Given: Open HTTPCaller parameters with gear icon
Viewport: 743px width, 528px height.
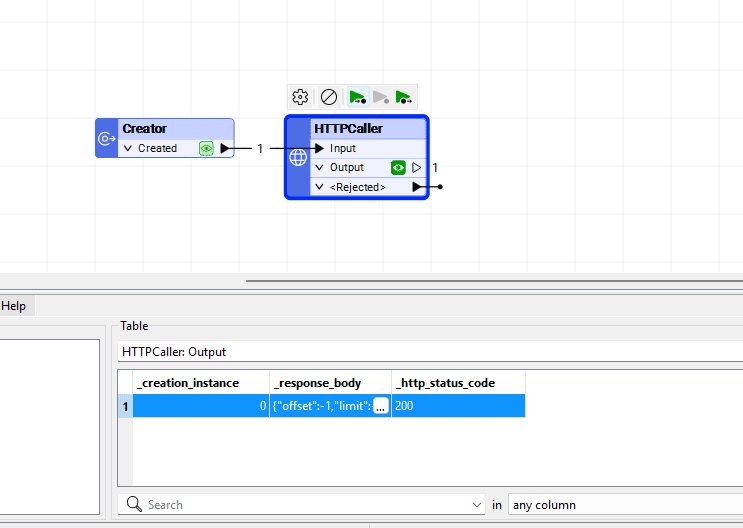Looking at the screenshot, I should point(300,97).
